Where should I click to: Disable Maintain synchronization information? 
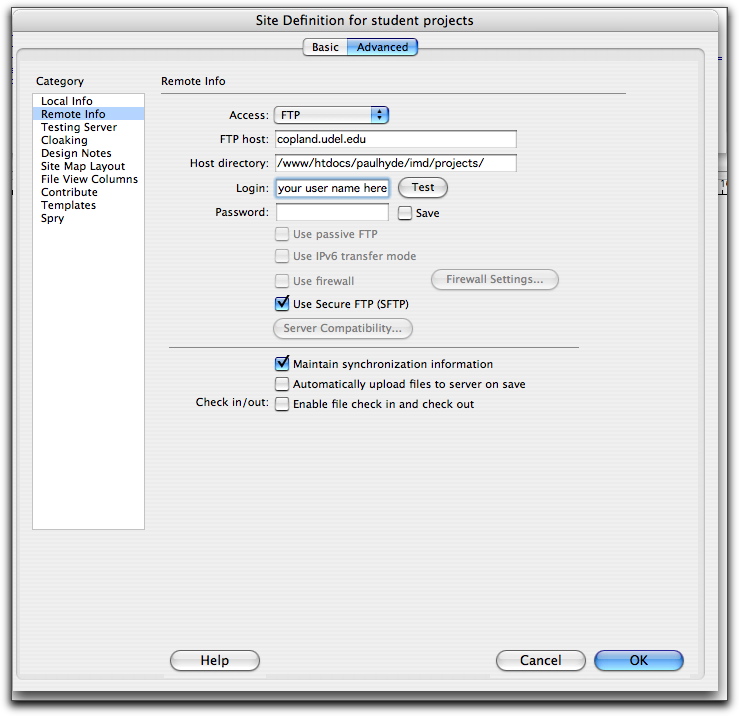(282, 364)
